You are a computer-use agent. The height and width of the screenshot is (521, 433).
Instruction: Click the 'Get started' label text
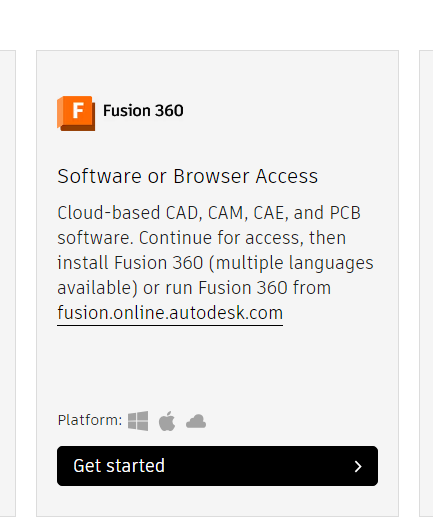(119, 466)
